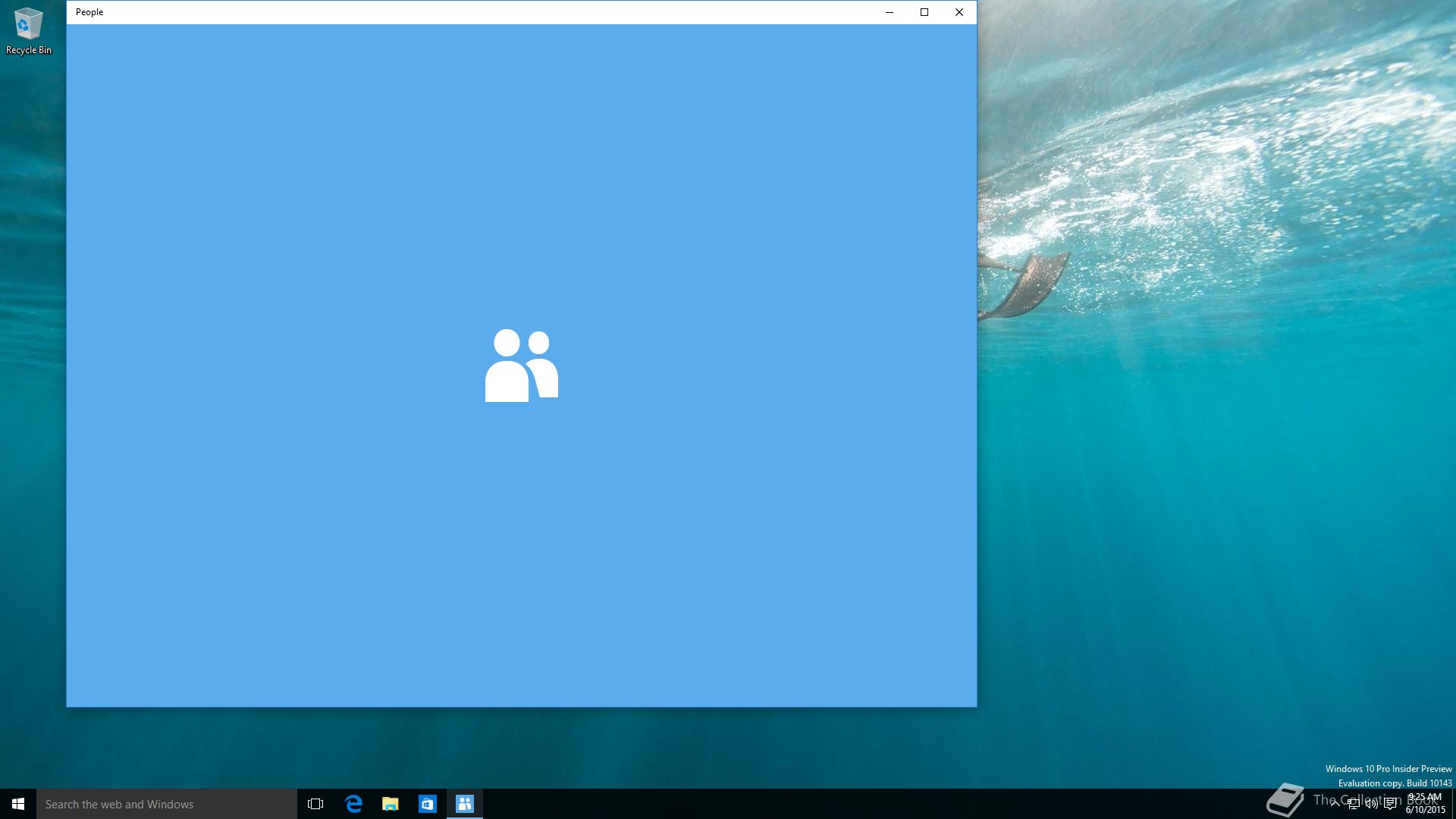Open Action Center notifications icon
The image size is (1456, 819).
pos(1390,804)
